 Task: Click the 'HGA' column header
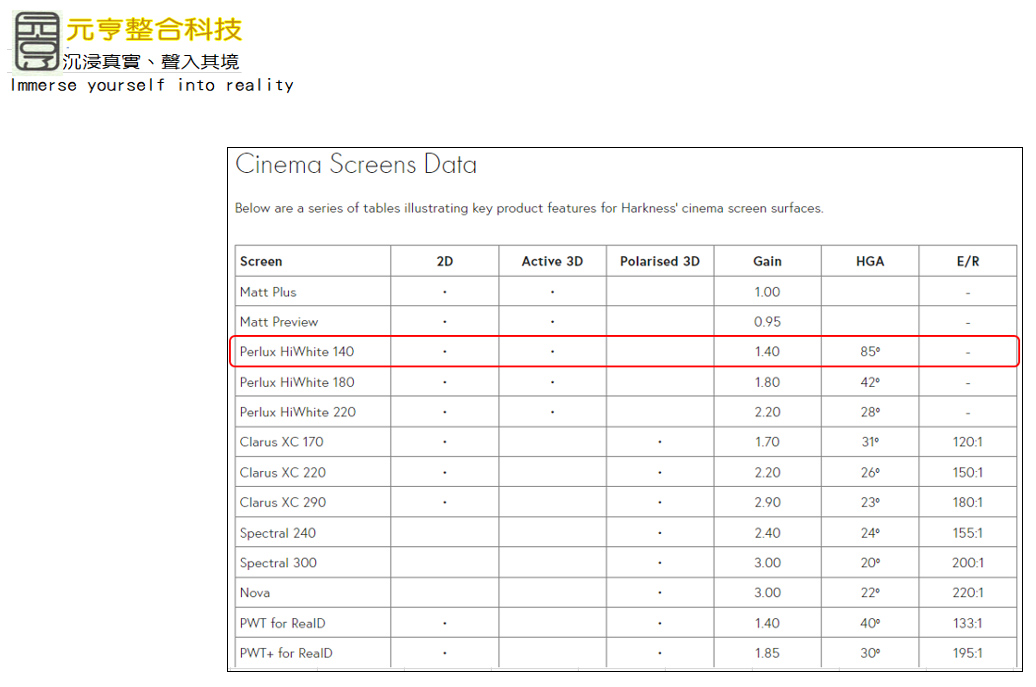(870, 261)
